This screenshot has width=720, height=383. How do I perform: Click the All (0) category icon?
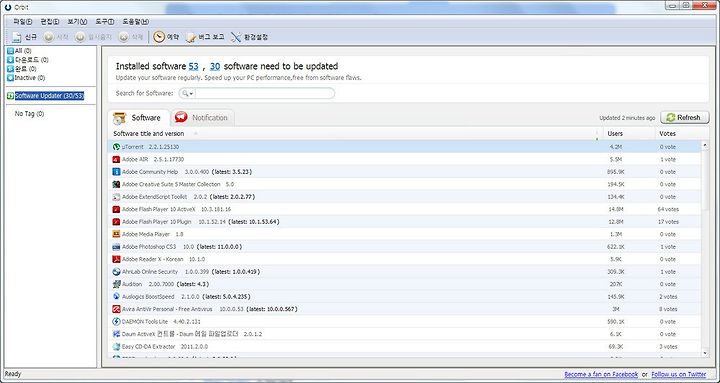(x=11, y=51)
